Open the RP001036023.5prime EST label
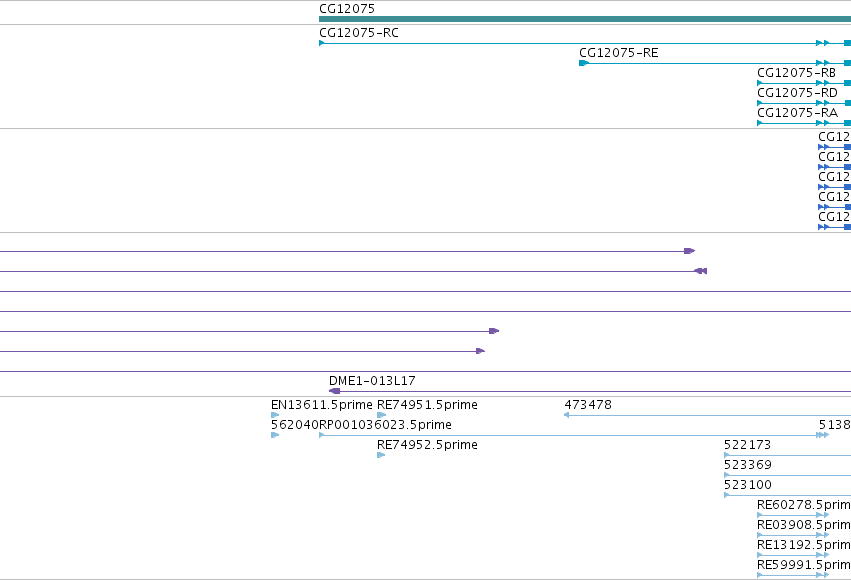Image resolution: width=851 pixels, height=580 pixels. click(x=385, y=425)
